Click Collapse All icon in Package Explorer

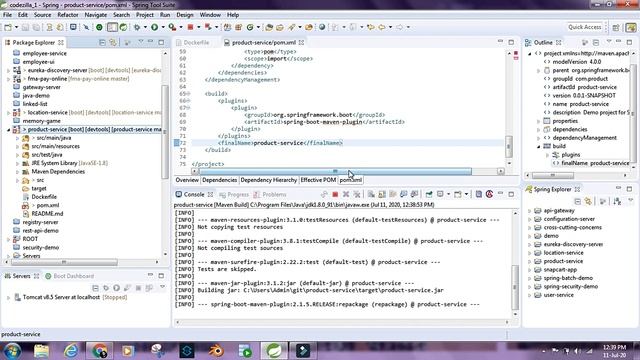click(x=102, y=42)
